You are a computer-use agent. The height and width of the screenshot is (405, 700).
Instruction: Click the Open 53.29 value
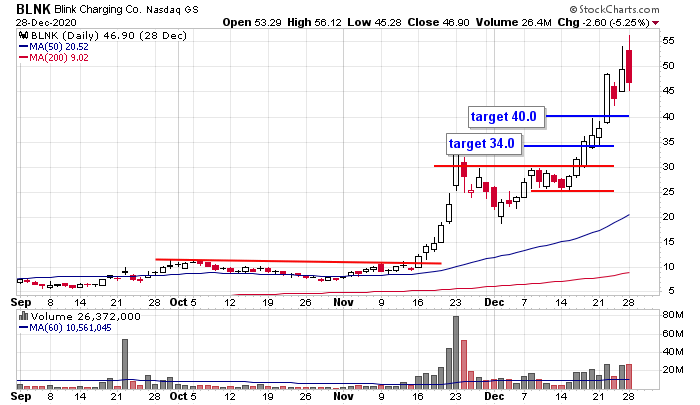pos(252,22)
